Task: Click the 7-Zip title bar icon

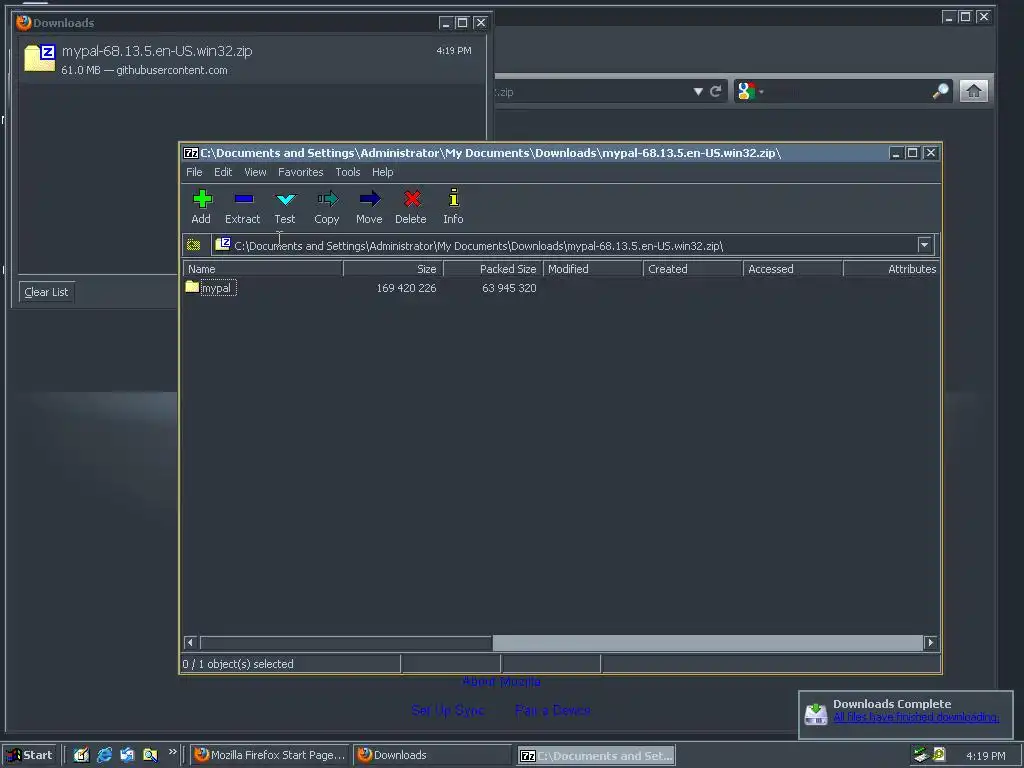Action: pos(191,153)
